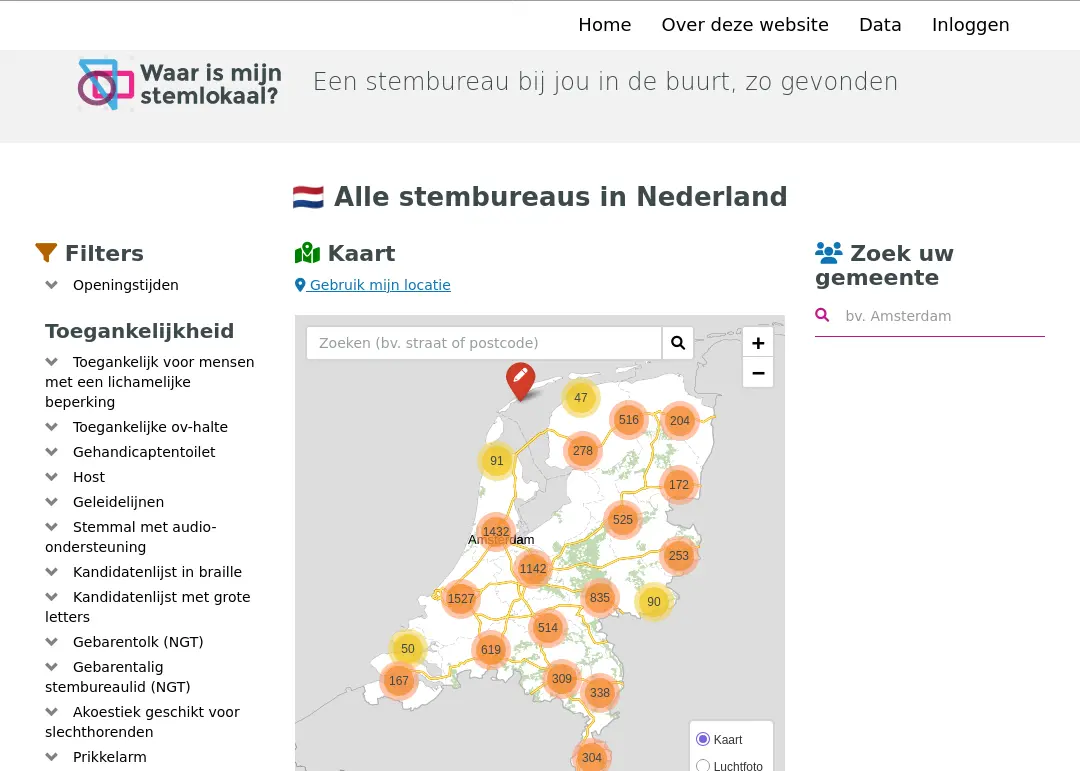
Task: Expand the Geleidelijnen filter chevron
Action: 52,502
